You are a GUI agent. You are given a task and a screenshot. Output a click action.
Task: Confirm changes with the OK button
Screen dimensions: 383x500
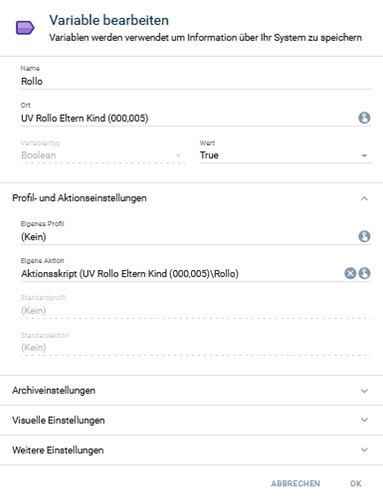tap(356, 483)
